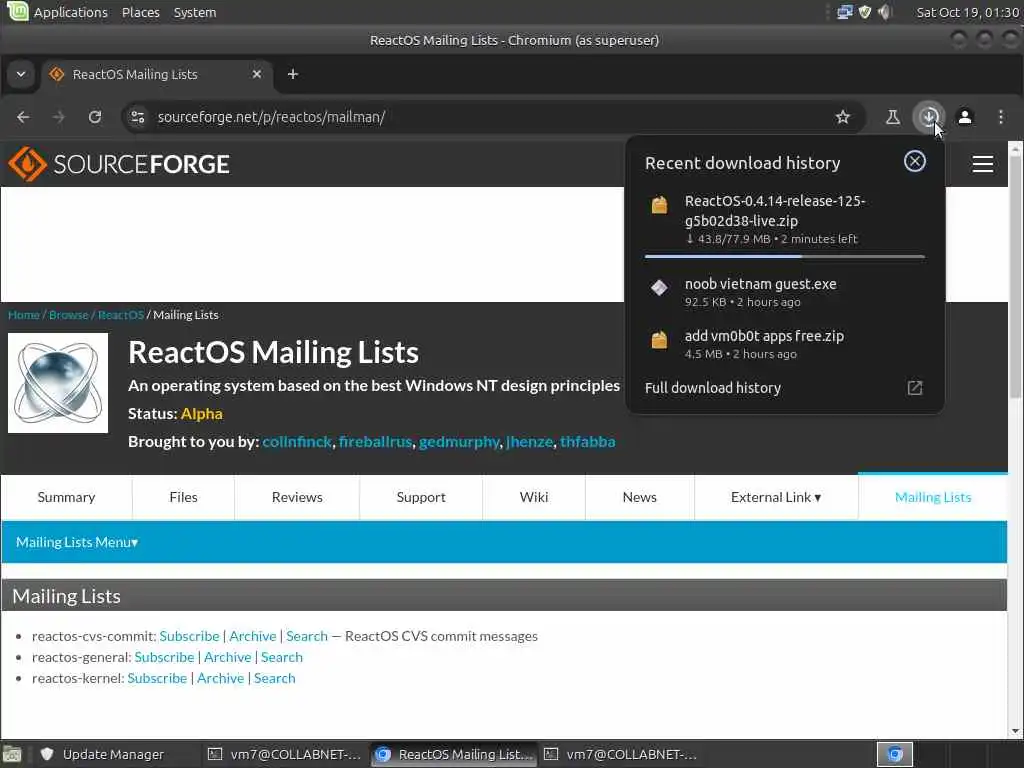The width and height of the screenshot is (1024, 768).
Task: Click the add vm0b0t apps free.zip icon
Action: click(x=660, y=340)
